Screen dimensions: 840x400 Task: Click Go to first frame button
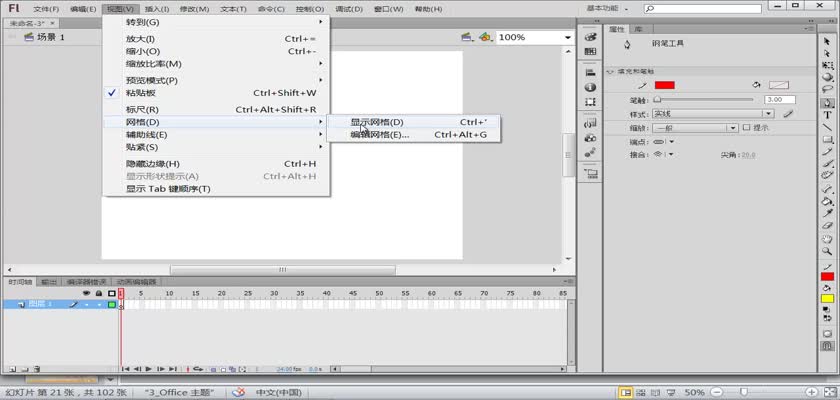pyautogui.click(x=125, y=369)
